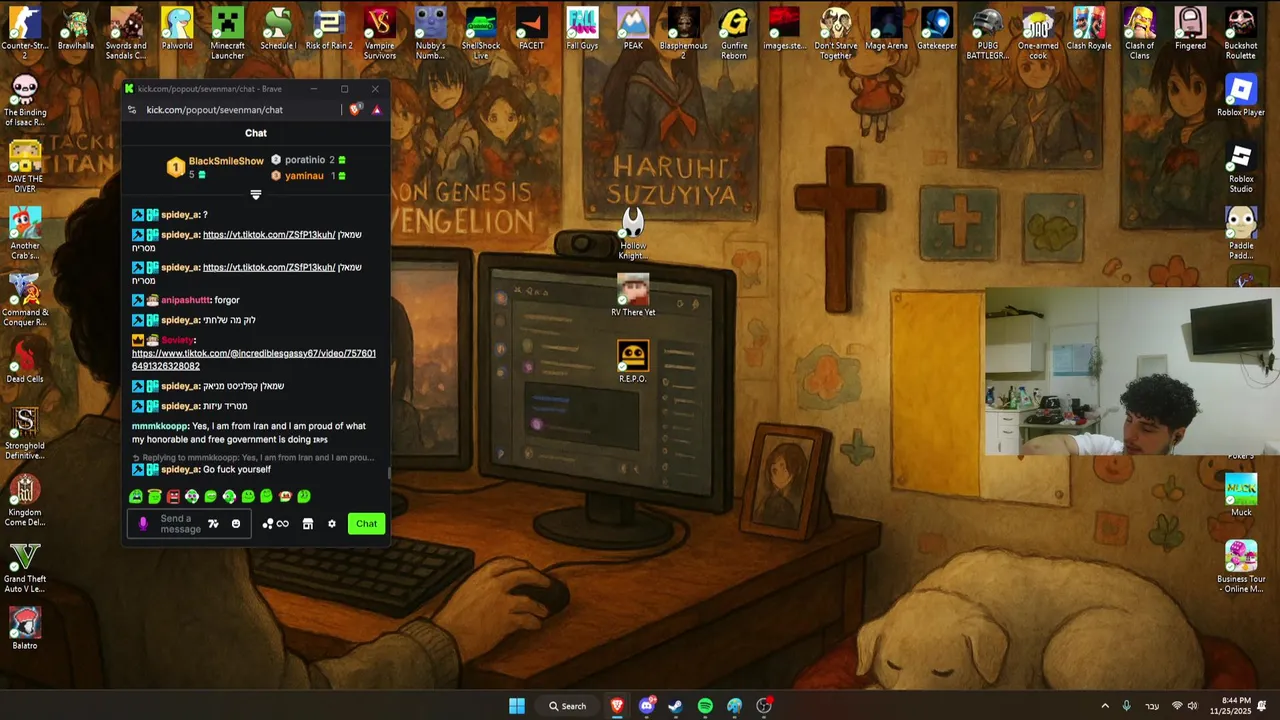The height and width of the screenshot is (720, 1280).
Task: Select Muck desktop icon
Action: tap(1241, 495)
